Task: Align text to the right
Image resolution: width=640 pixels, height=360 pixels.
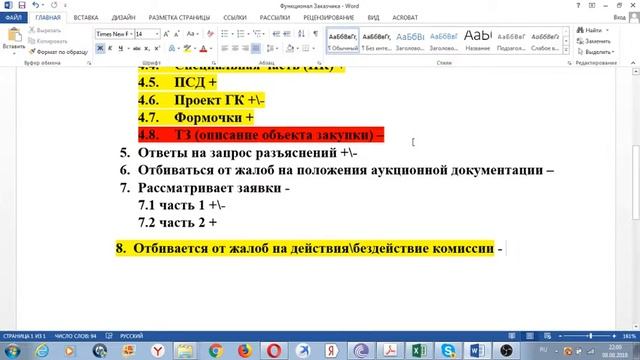Action: point(245,48)
